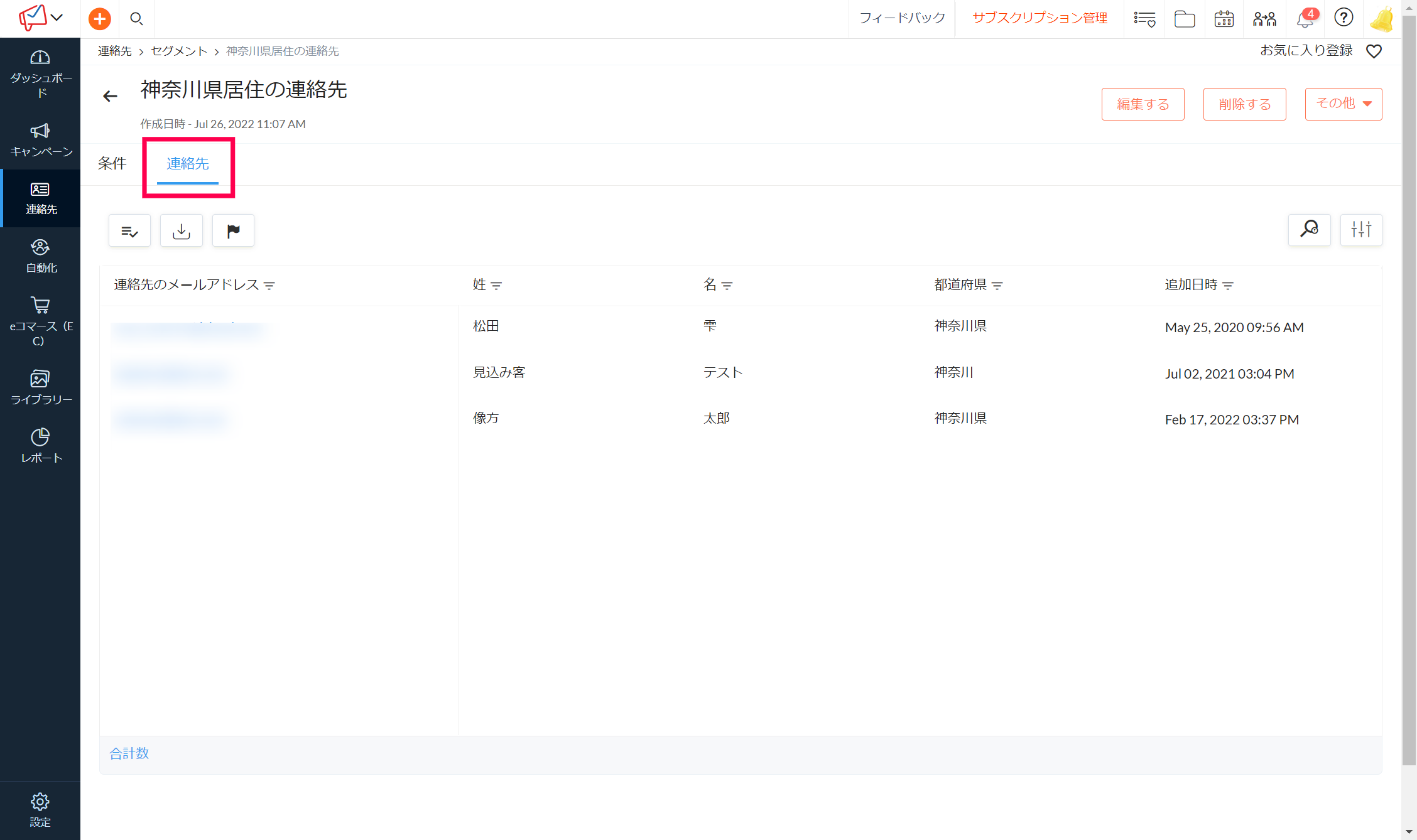Click the back arrow beside the title
Image resolution: width=1417 pixels, height=840 pixels.
click(x=110, y=96)
